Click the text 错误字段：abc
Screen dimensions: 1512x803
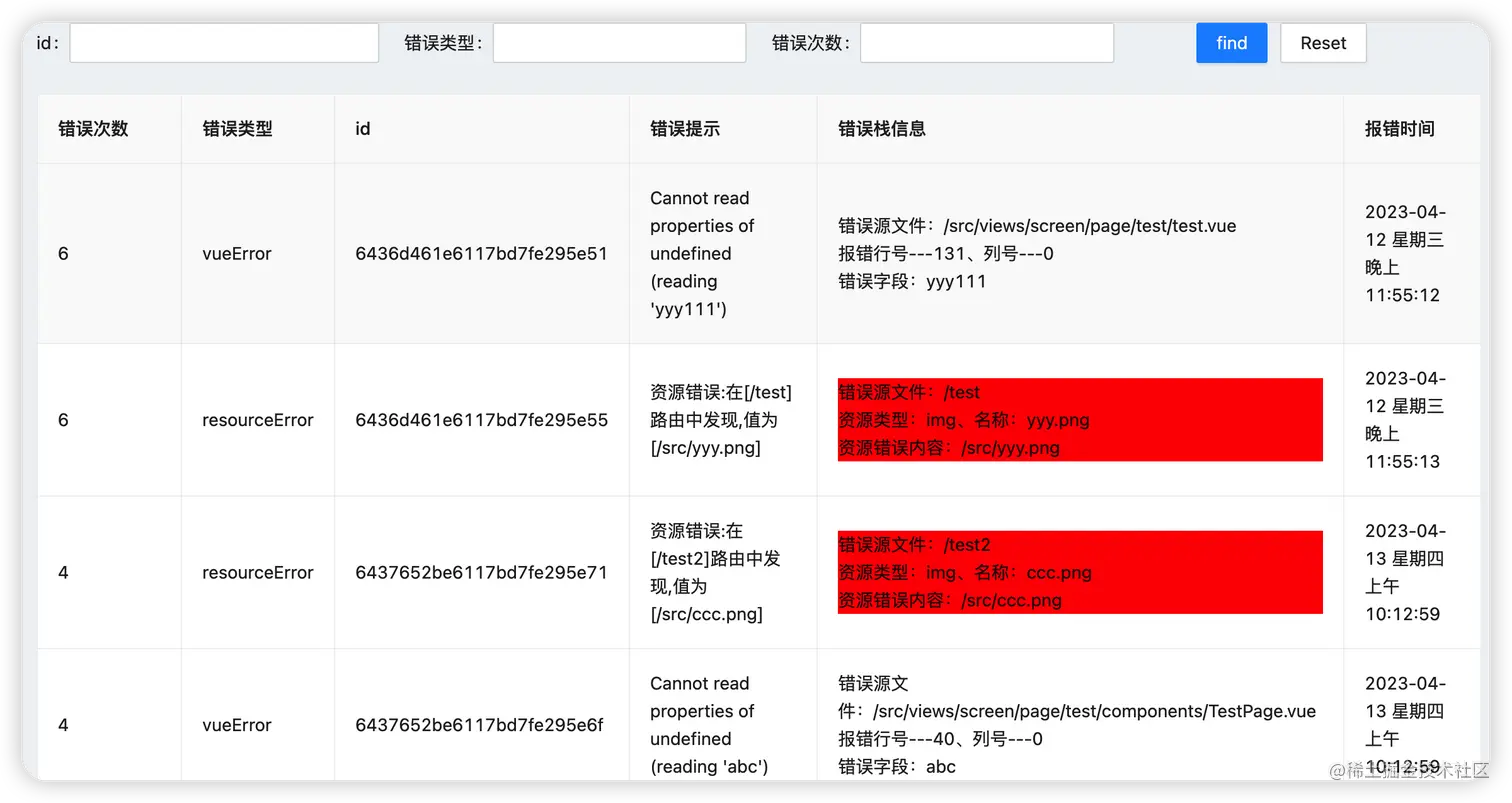click(897, 767)
